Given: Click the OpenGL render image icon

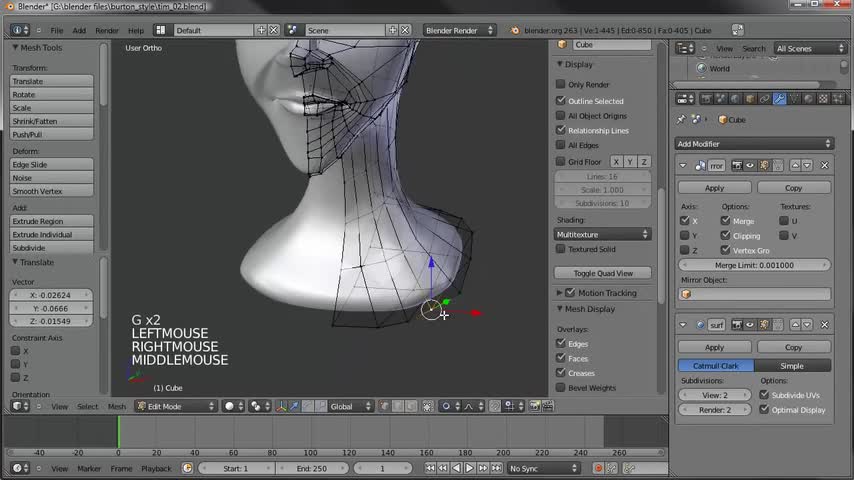Looking at the screenshot, I should (x=535, y=406).
